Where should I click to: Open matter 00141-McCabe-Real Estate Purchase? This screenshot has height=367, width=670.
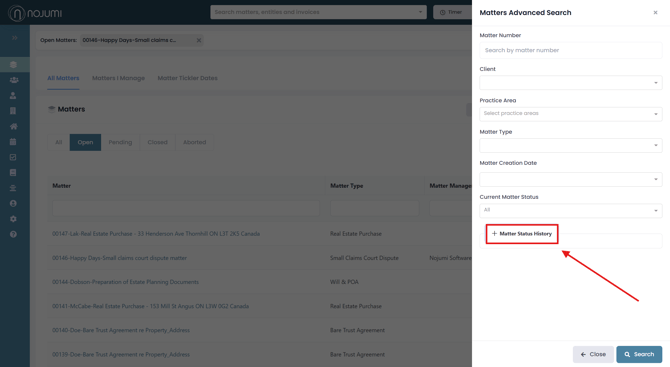point(150,306)
